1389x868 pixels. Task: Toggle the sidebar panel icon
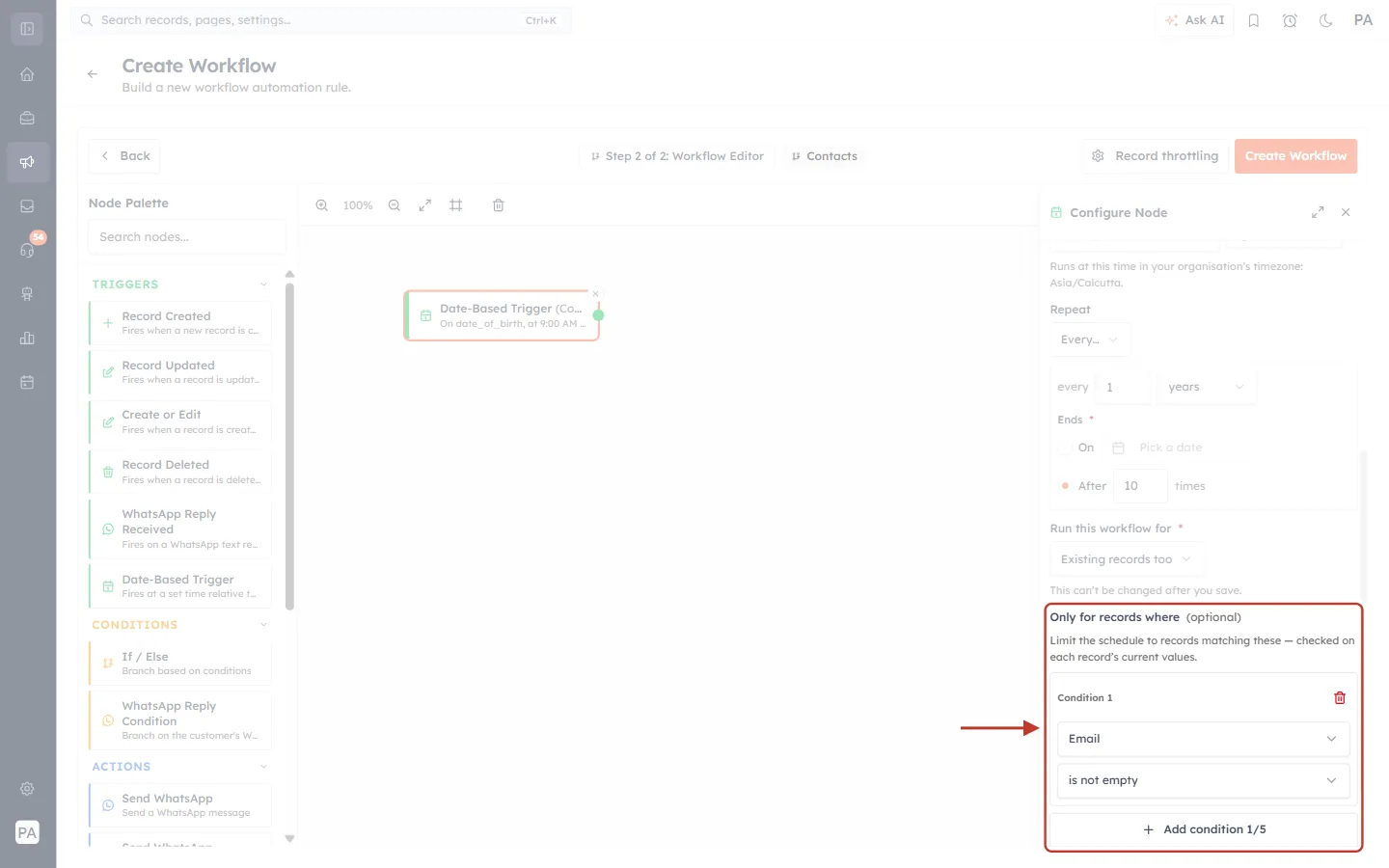(27, 29)
